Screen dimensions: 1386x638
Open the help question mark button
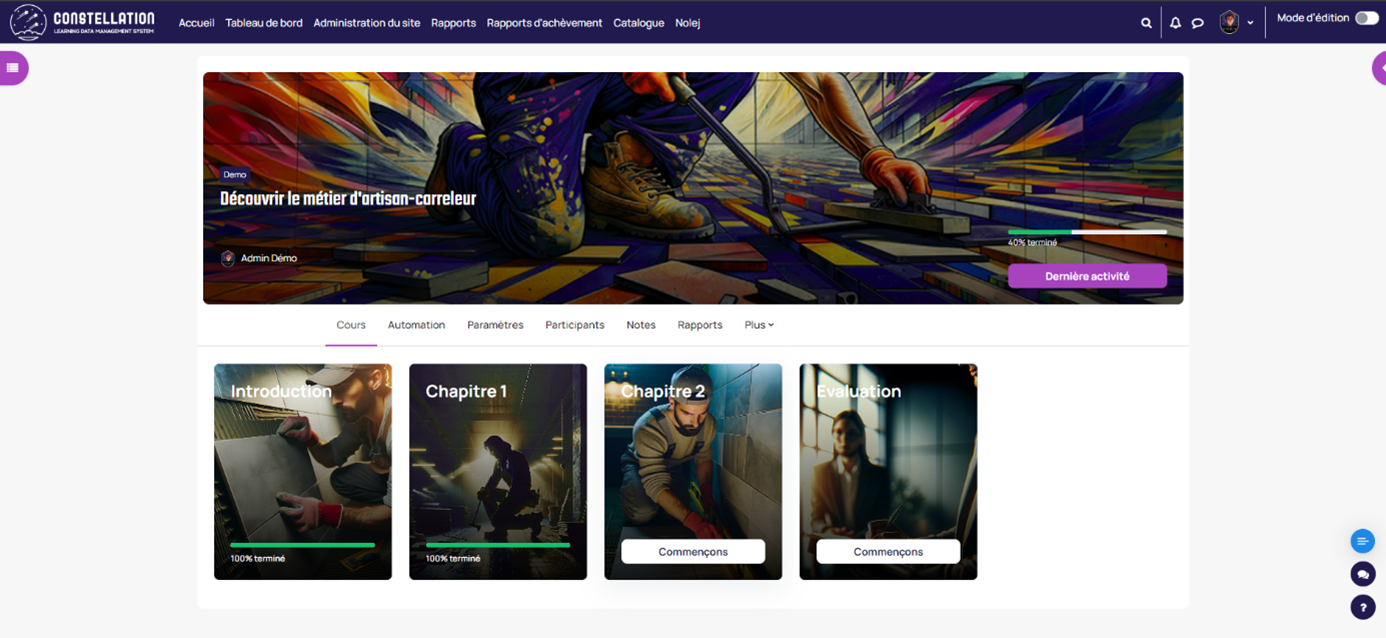[x=1362, y=606]
